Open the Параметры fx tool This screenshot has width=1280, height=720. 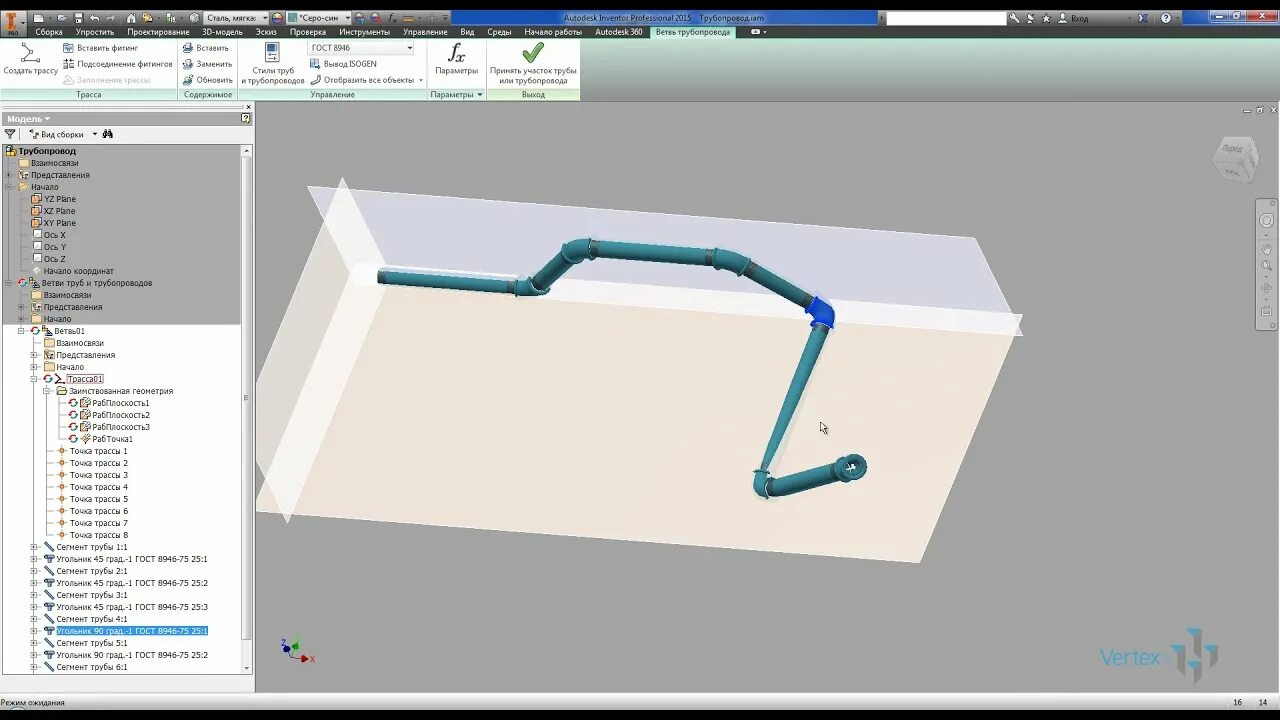click(x=457, y=59)
